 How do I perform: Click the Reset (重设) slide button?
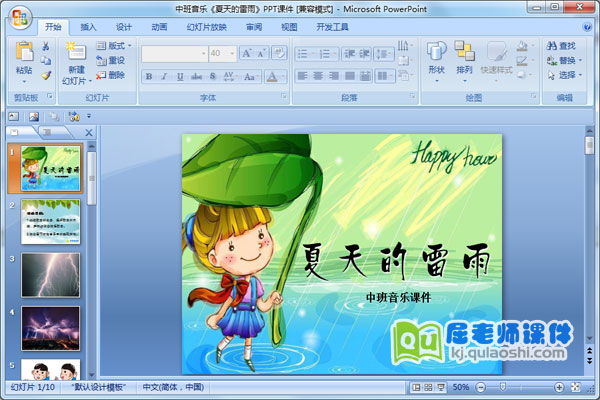(x=111, y=60)
